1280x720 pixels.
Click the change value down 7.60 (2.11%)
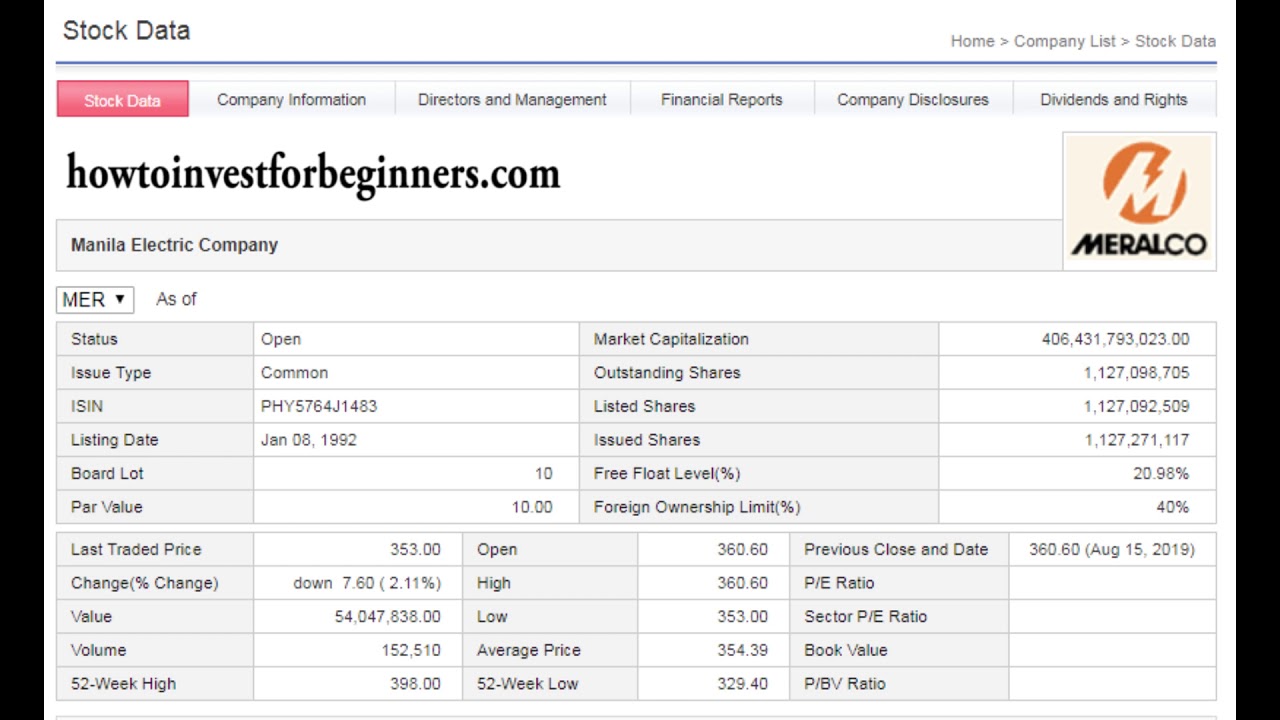pyautogui.click(x=367, y=583)
